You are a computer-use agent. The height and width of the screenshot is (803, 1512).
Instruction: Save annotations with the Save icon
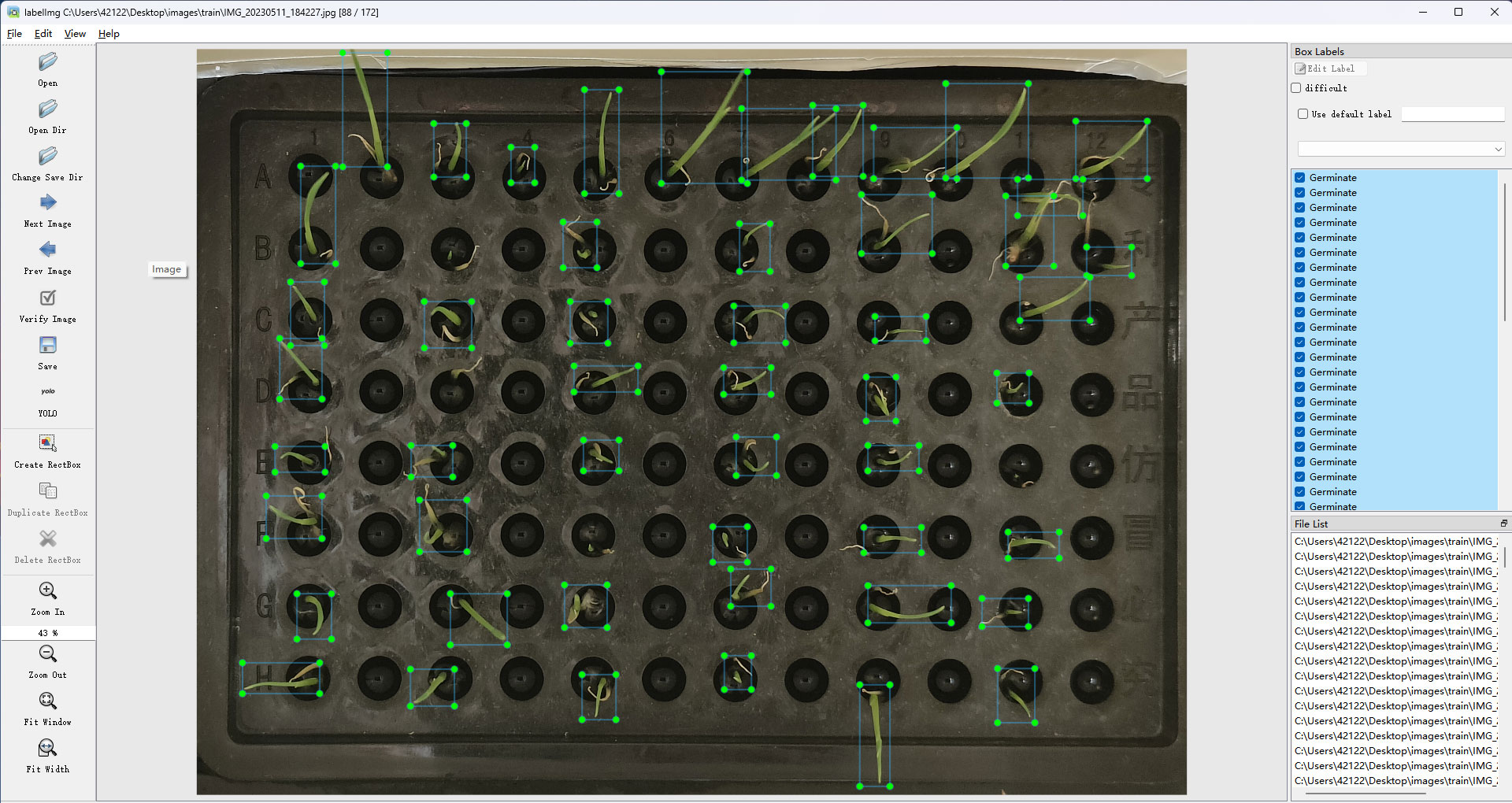48,346
